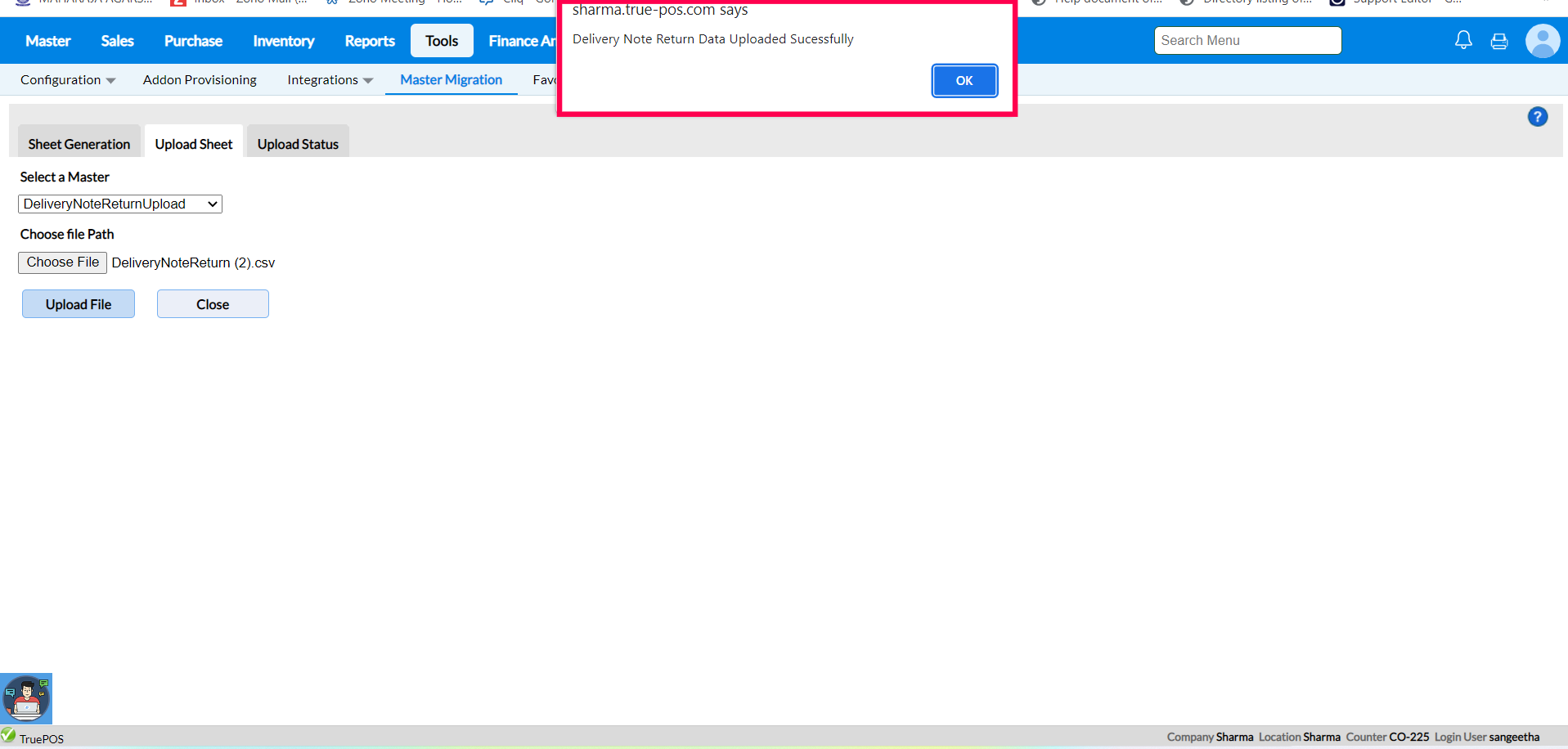Viewport: 1568px width, 749px height.
Task: Click the printer icon in header
Action: 1499,41
